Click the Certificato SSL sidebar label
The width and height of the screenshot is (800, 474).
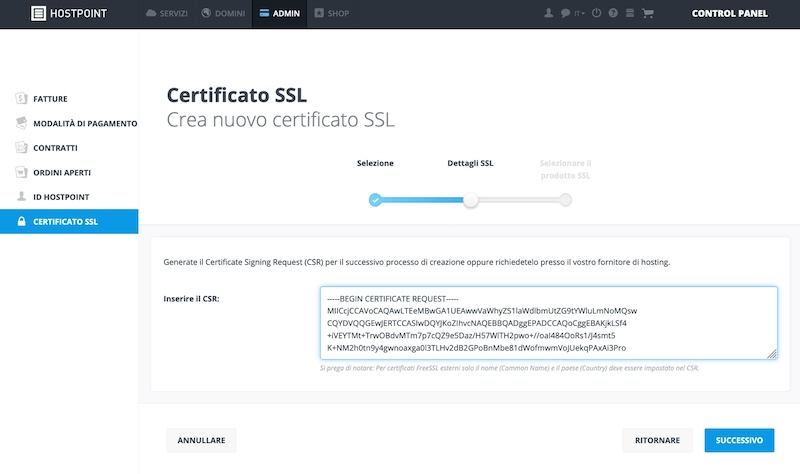[65, 221]
